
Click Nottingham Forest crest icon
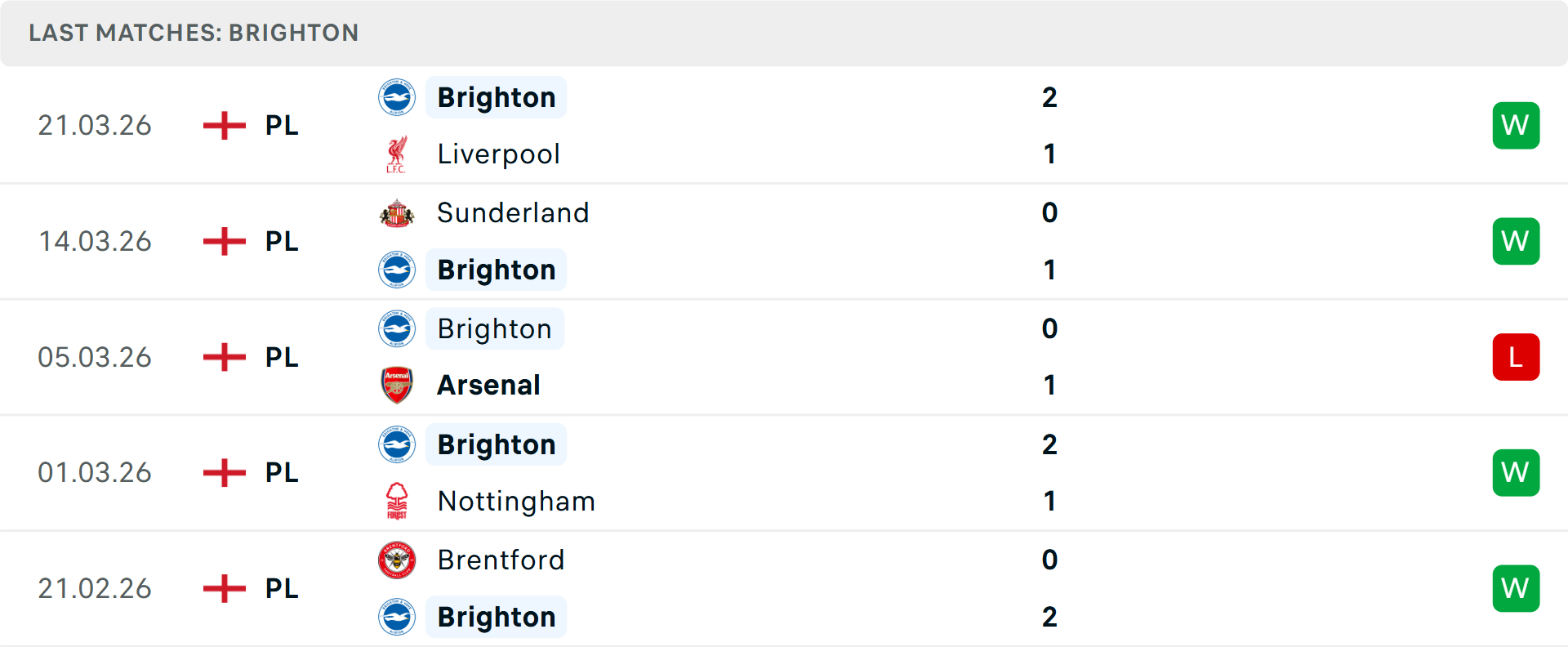(x=397, y=501)
